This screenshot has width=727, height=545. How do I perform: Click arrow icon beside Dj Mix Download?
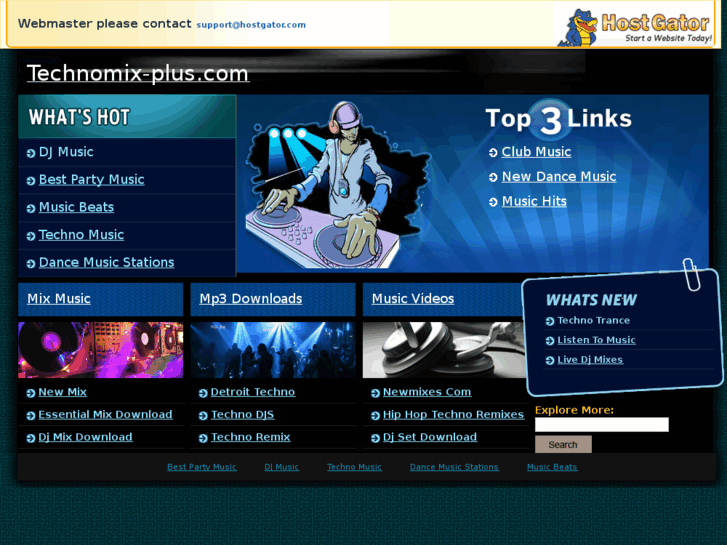point(31,438)
